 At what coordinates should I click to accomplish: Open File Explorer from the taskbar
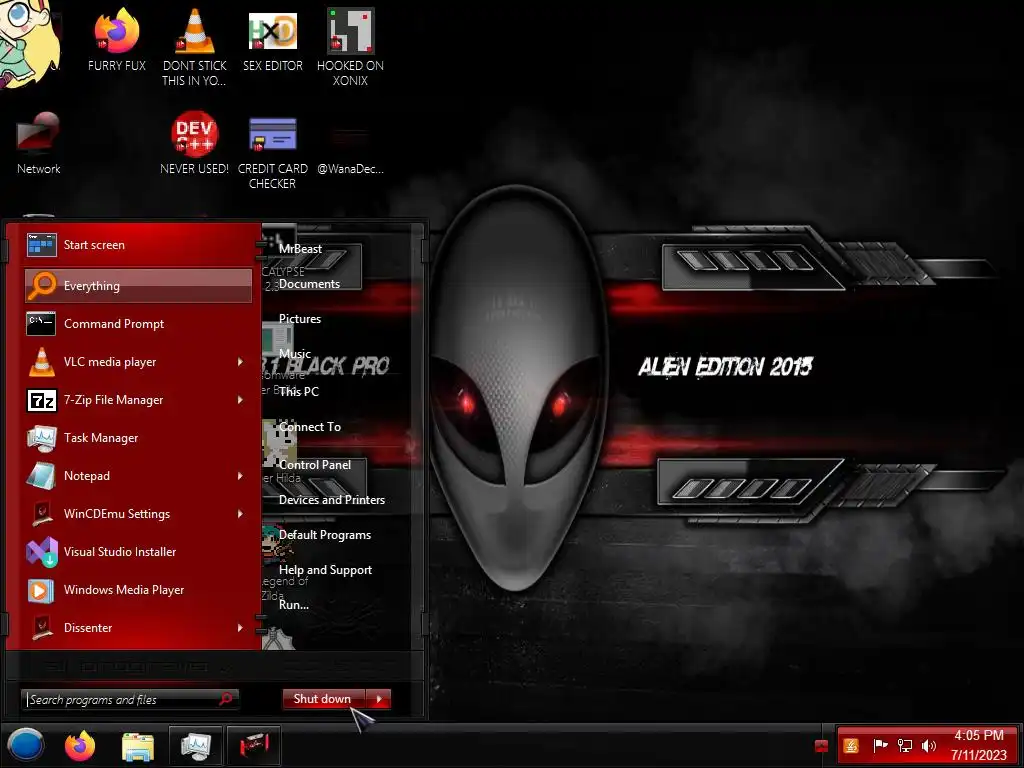tap(138, 746)
